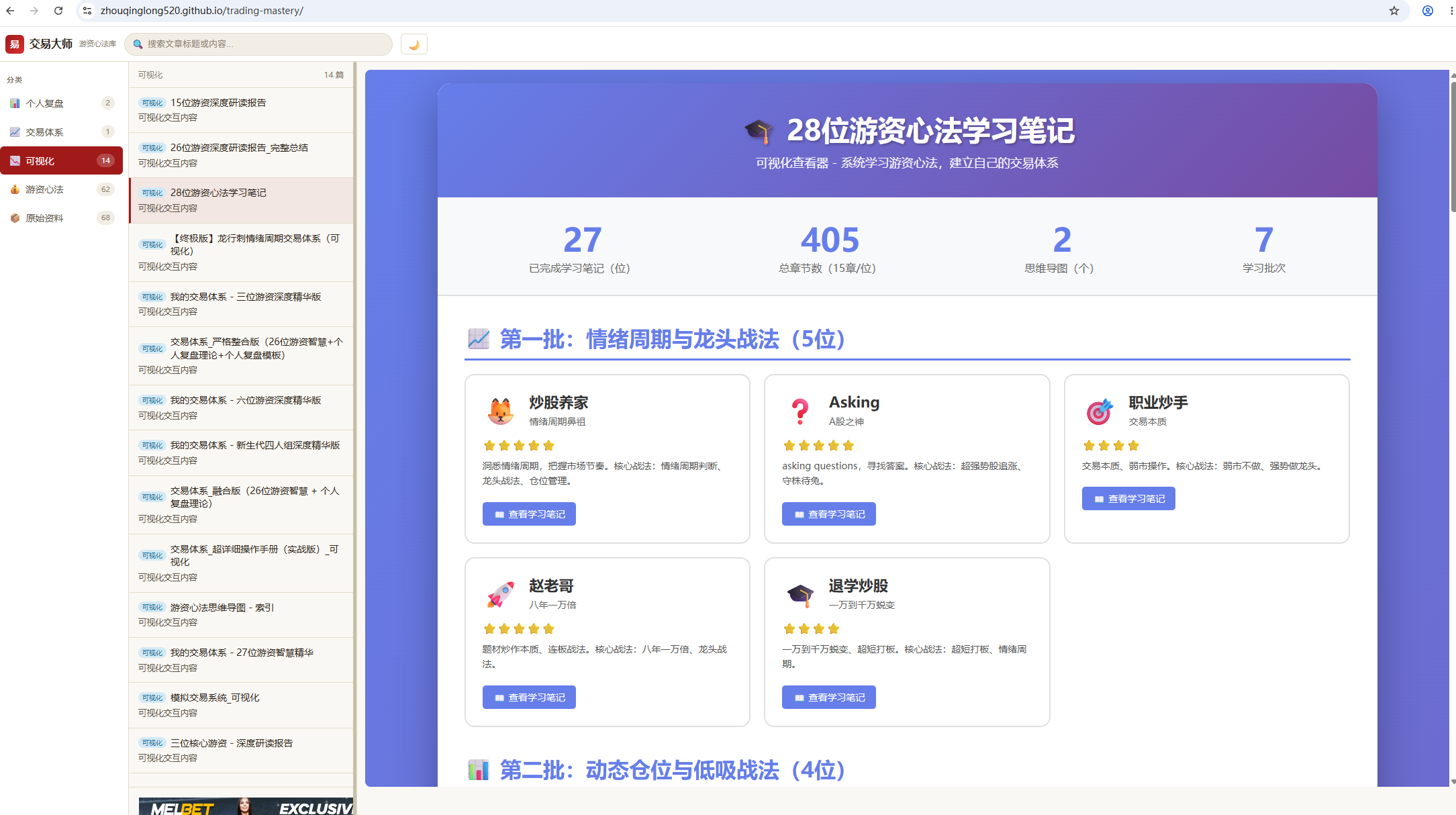Click the browser address bar URL

click(x=201, y=11)
